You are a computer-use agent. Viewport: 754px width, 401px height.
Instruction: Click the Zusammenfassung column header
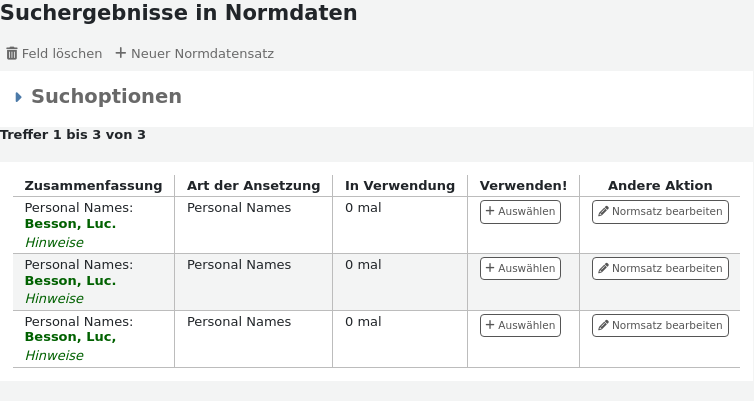(93, 186)
